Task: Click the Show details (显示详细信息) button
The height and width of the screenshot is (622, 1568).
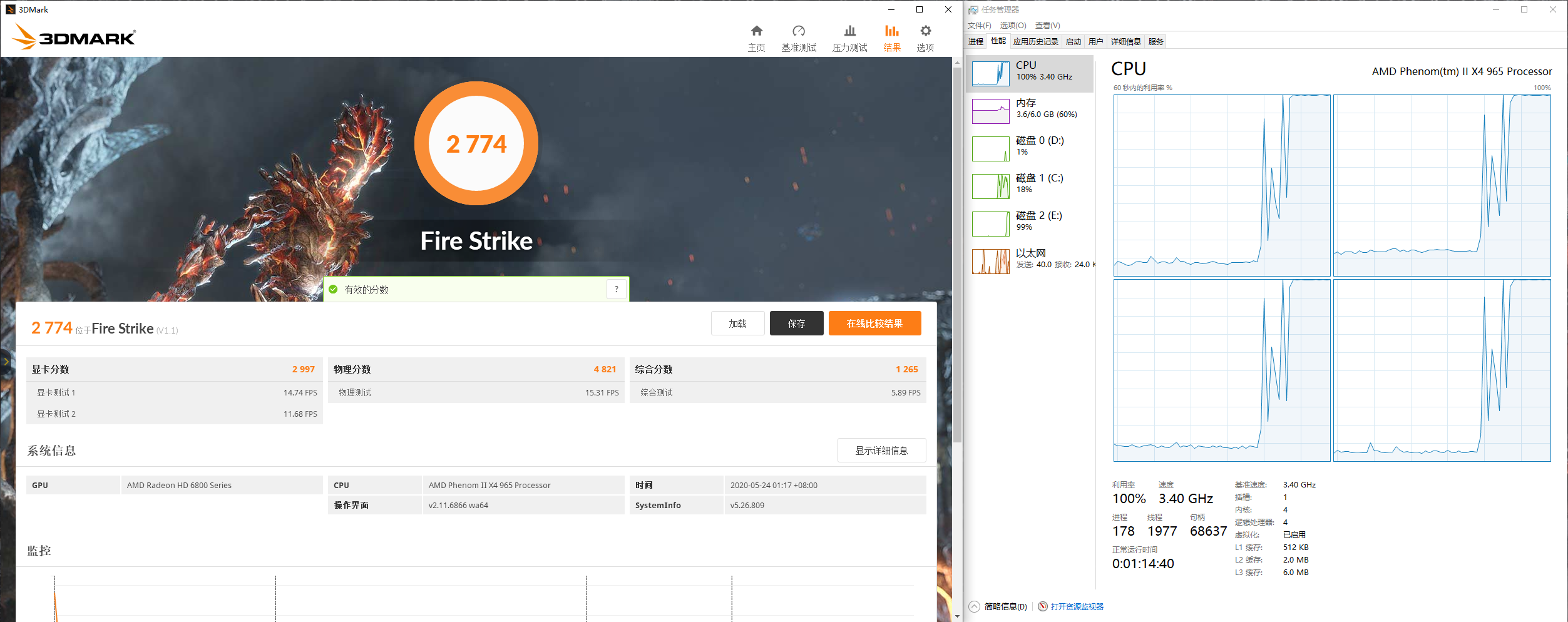Action: (x=881, y=451)
